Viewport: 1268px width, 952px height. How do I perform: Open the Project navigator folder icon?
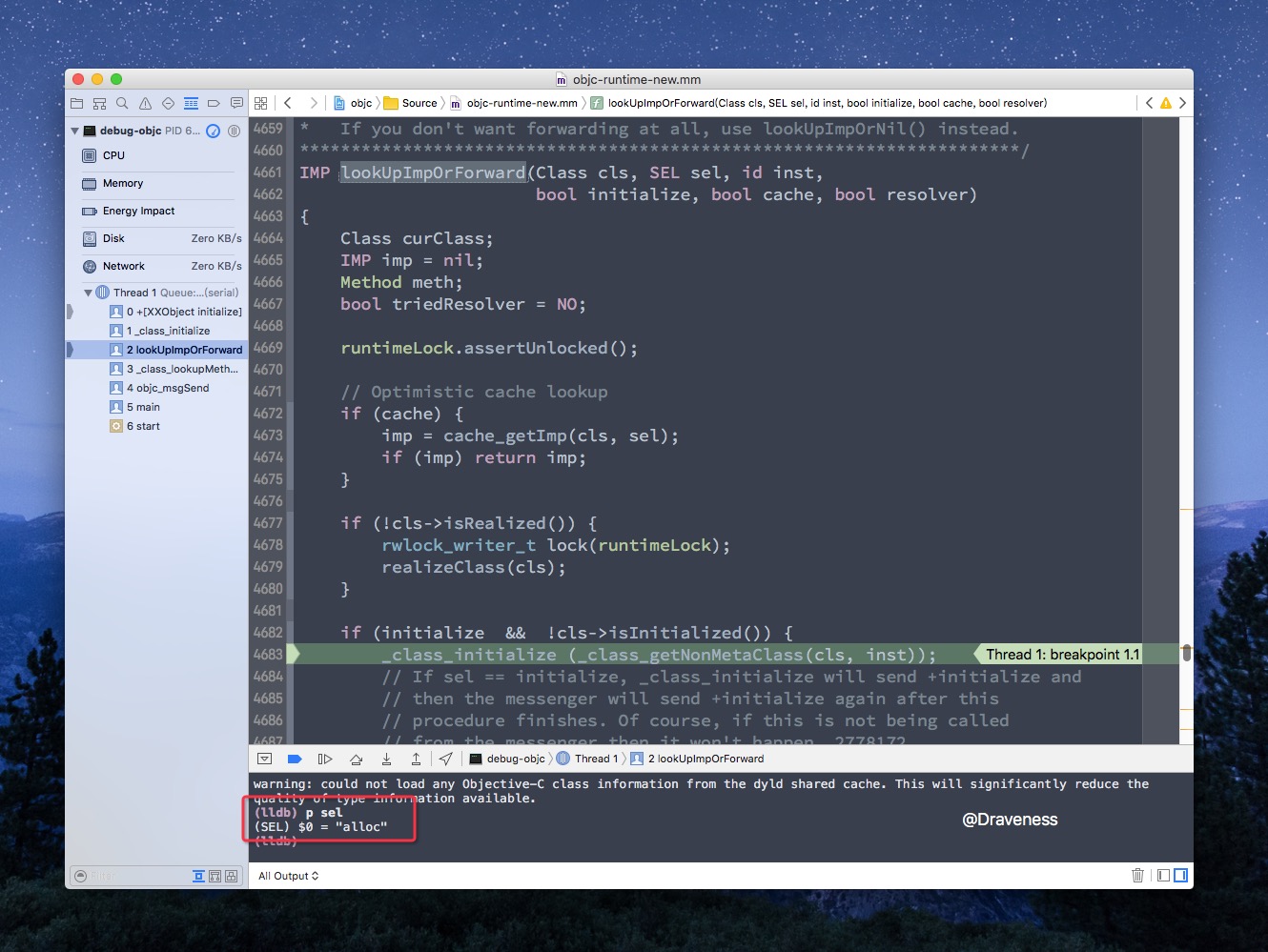click(77, 103)
